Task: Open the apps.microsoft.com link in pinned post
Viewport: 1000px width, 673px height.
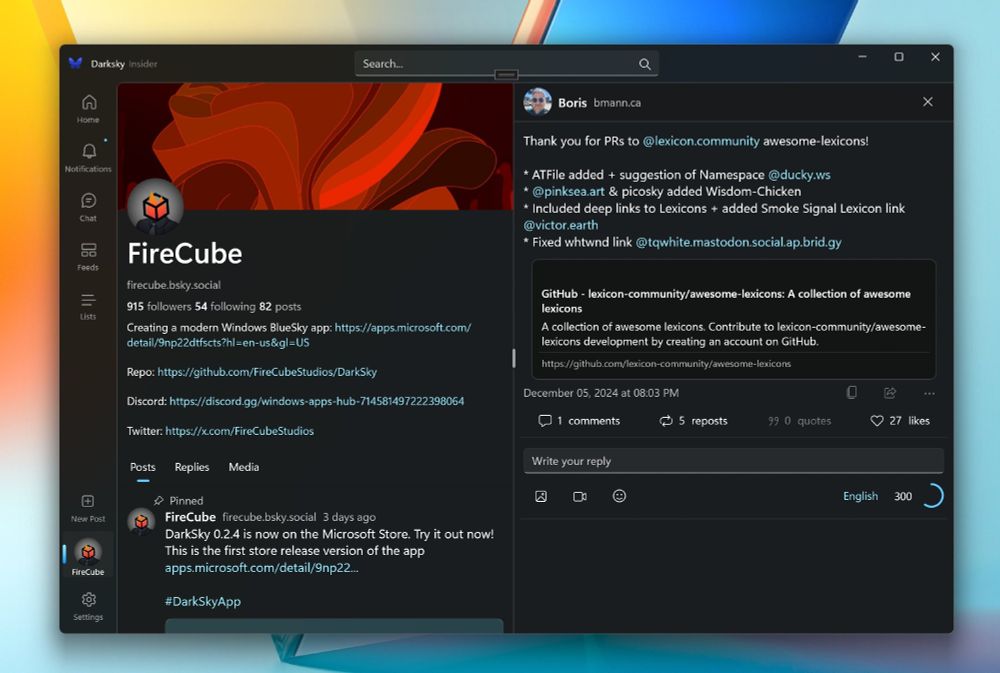Action: [x=261, y=568]
